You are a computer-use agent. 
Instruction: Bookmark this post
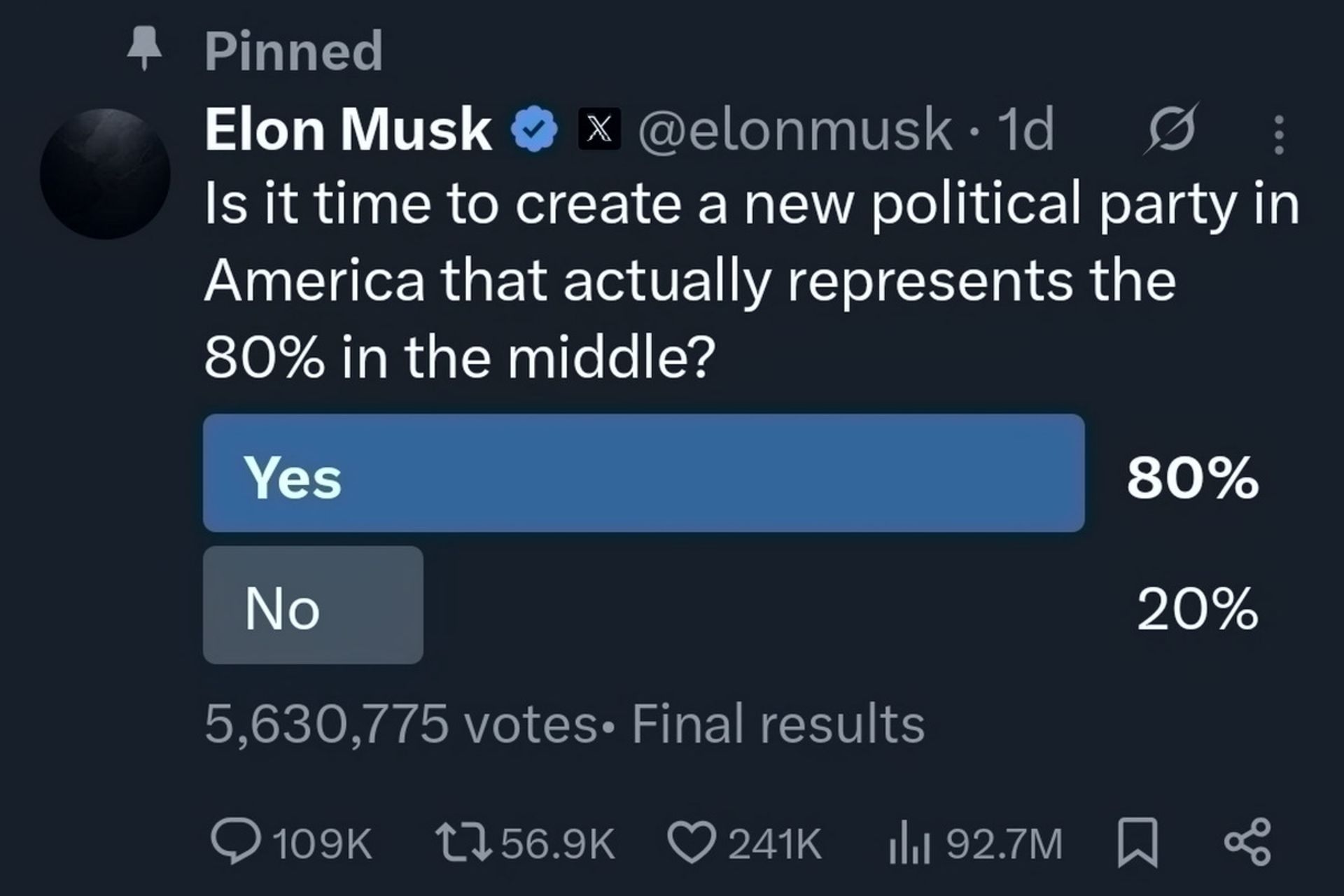[1137, 843]
